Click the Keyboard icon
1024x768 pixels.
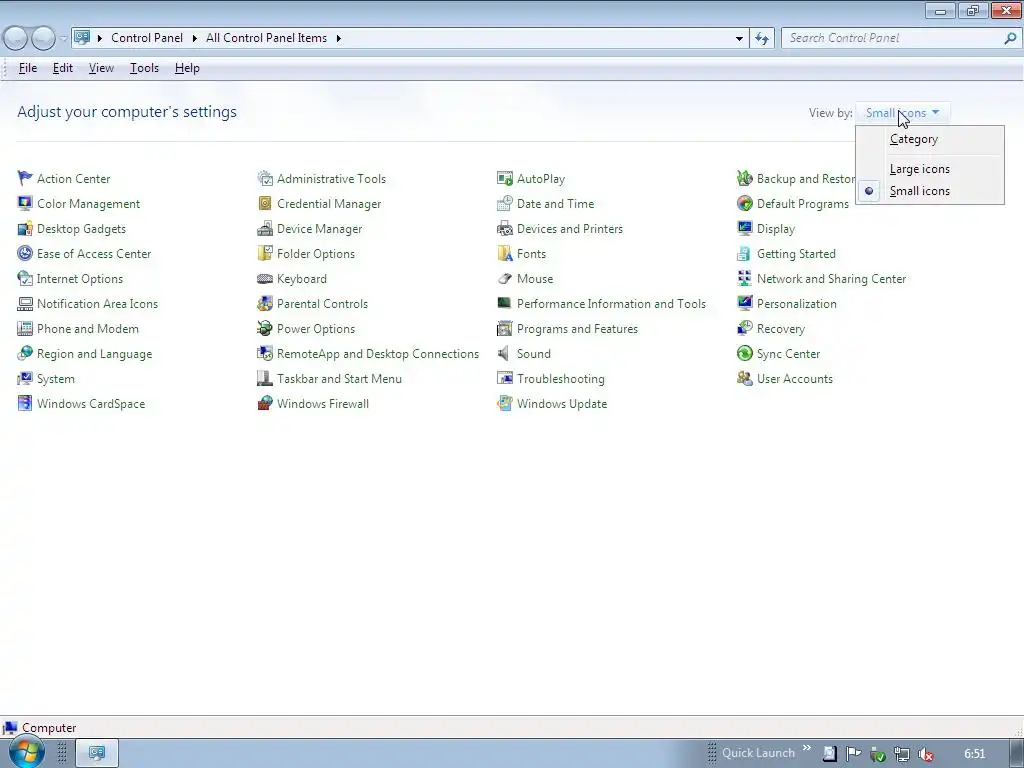(264, 278)
